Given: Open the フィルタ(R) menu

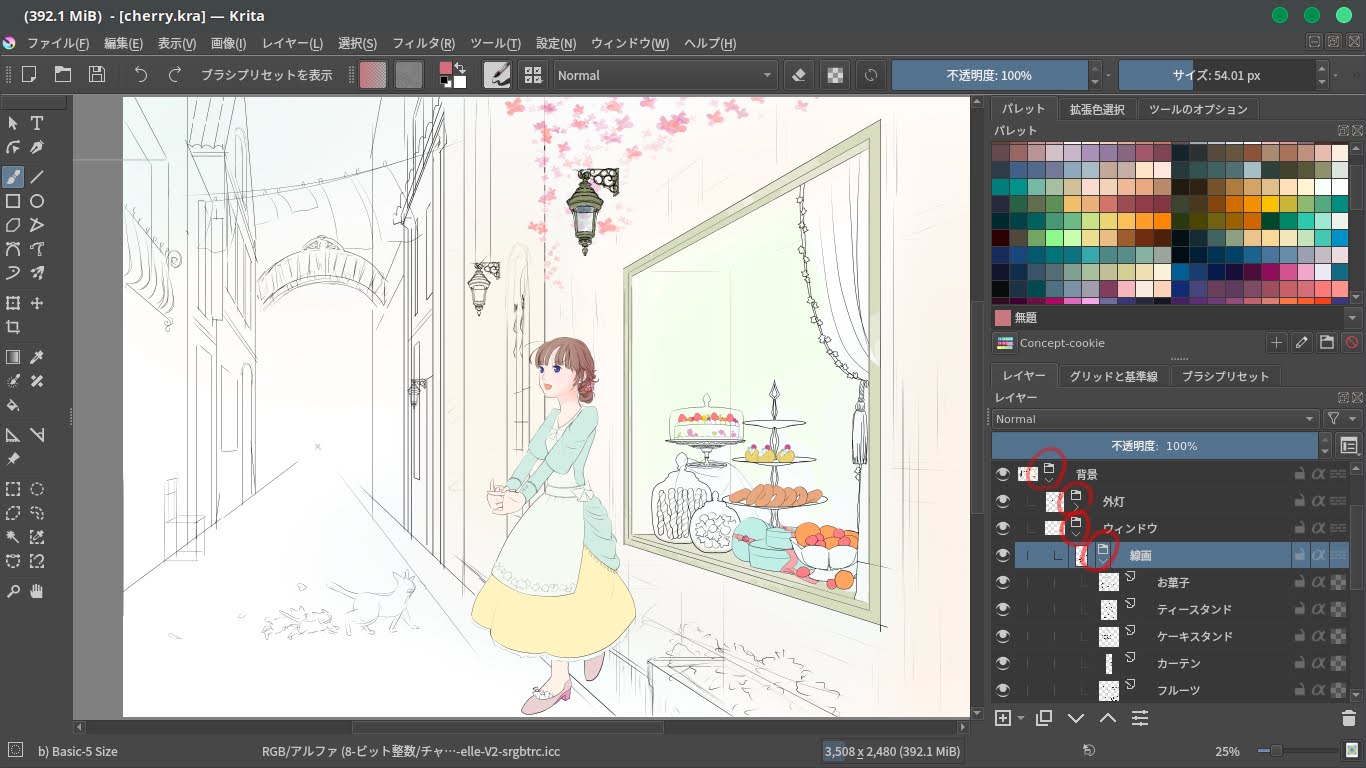Looking at the screenshot, I should [423, 44].
